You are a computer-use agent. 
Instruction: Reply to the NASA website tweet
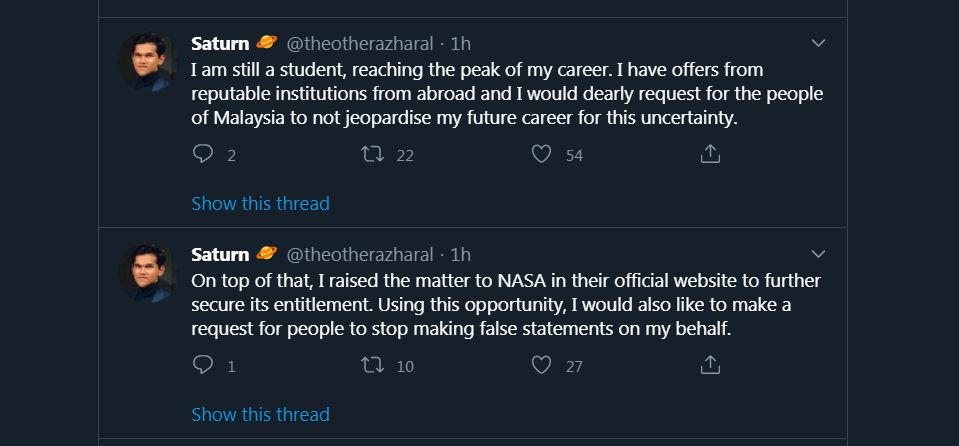[x=203, y=365]
